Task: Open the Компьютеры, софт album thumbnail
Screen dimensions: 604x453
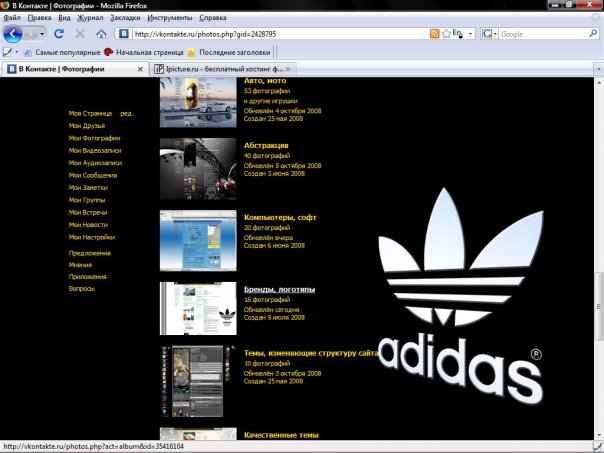Action: pos(198,240)
